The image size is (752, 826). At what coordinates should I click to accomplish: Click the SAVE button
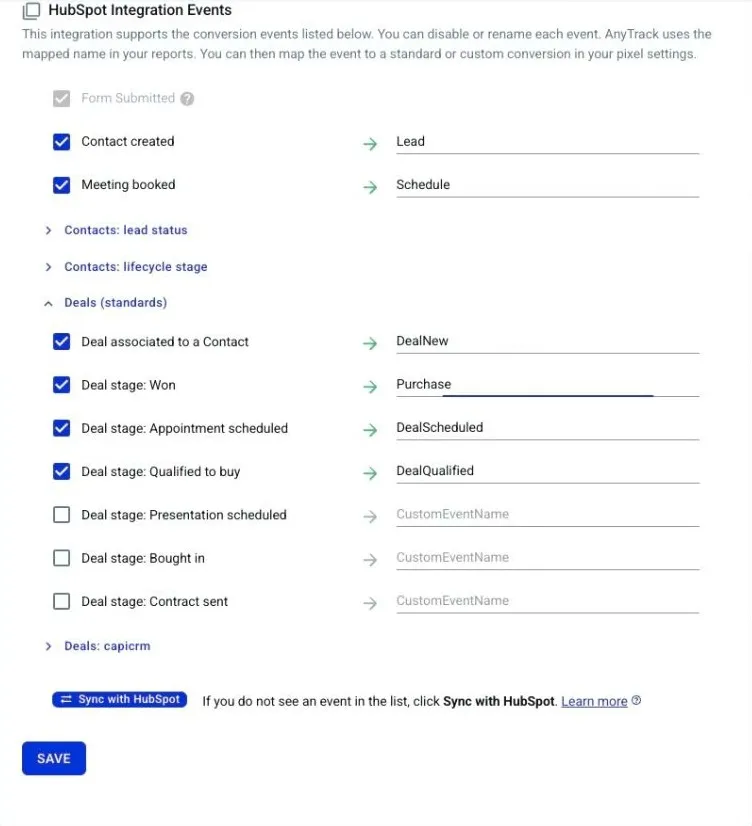pos(54,758)
